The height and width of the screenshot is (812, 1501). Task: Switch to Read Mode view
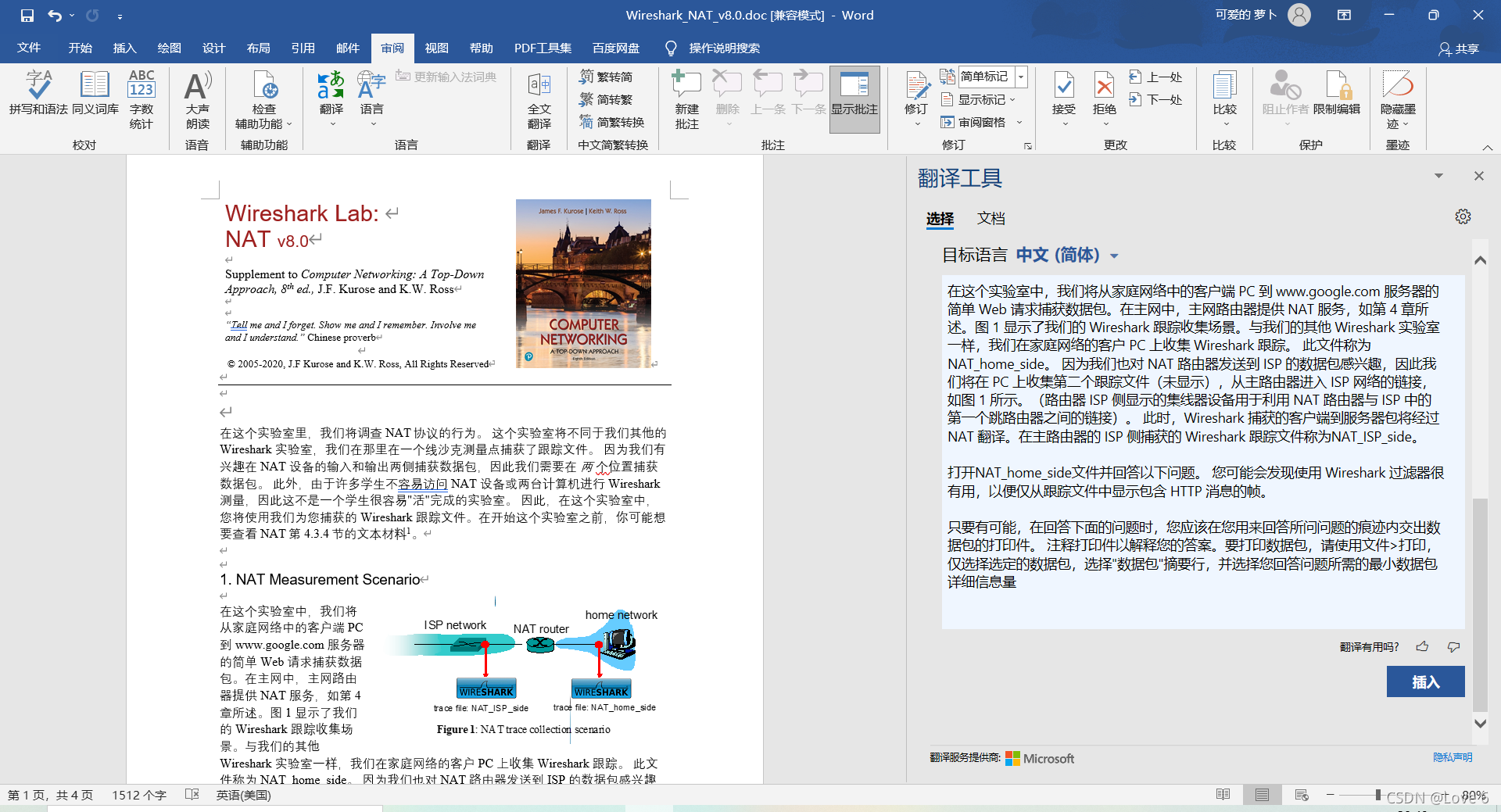click(1223, 795)
